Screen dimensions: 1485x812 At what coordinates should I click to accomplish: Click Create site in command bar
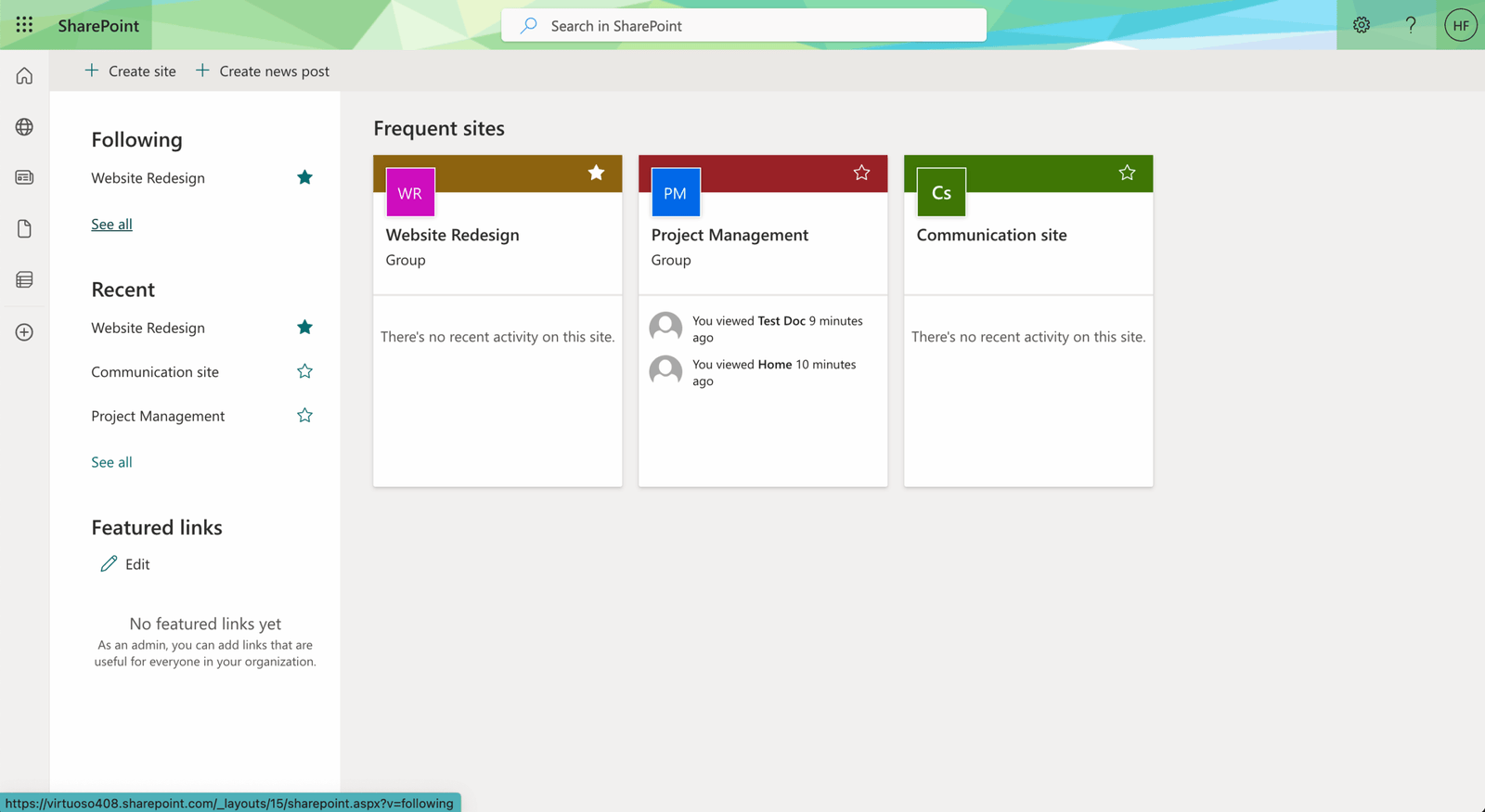[x=130, y=71]
